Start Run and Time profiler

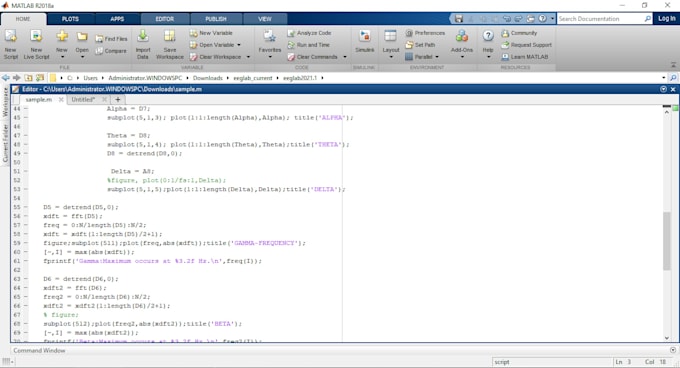[x=308, y=45]
